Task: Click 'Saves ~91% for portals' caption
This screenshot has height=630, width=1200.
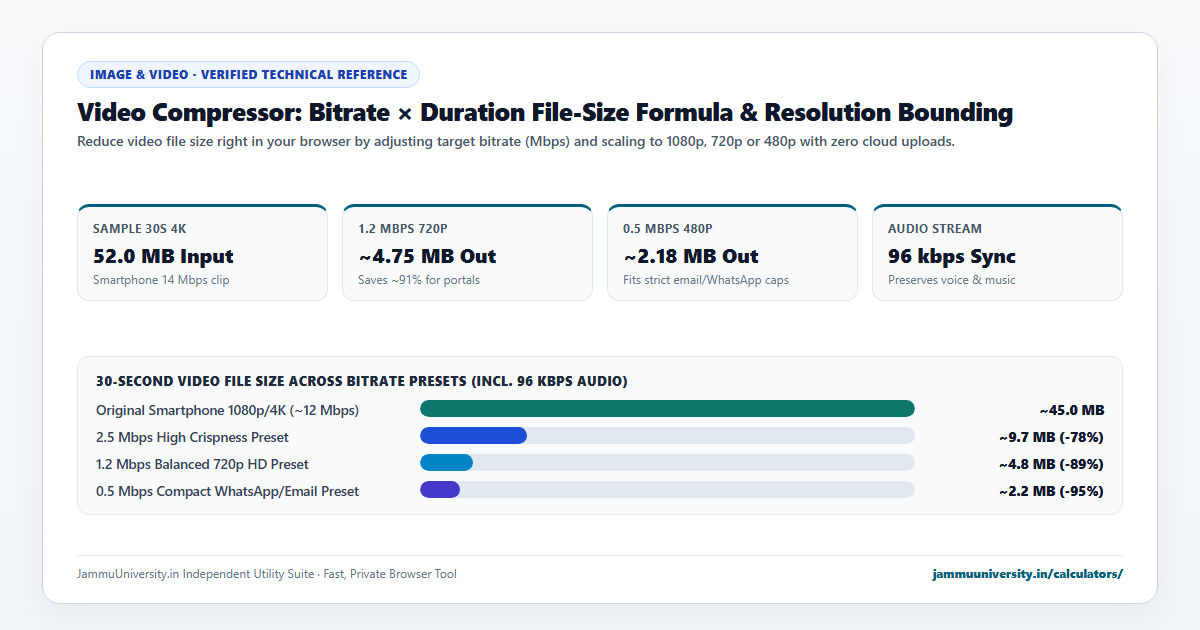Action: tap(419, 280)
